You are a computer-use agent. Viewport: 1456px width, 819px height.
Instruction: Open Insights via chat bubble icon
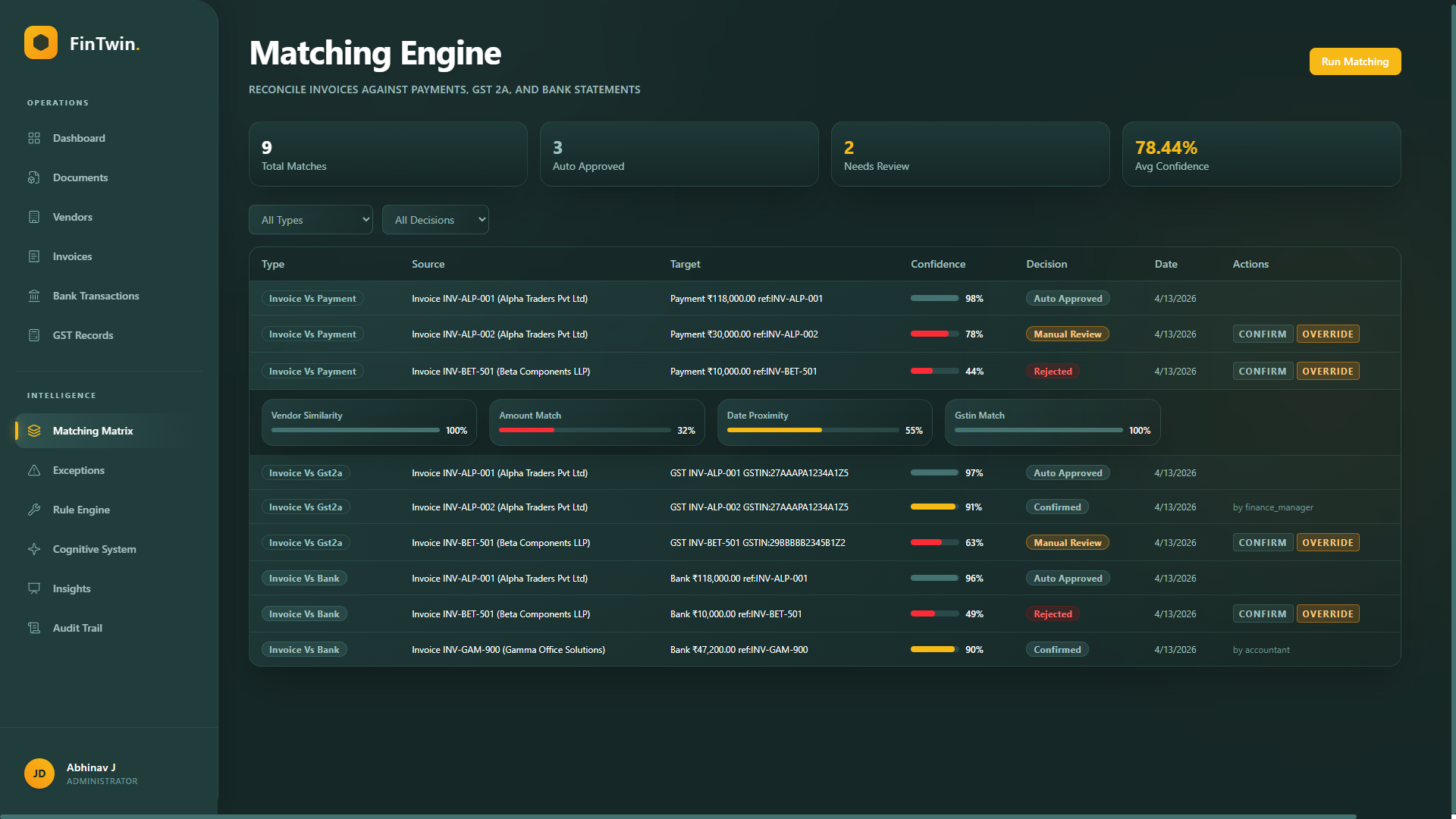[x=34, y=588]
